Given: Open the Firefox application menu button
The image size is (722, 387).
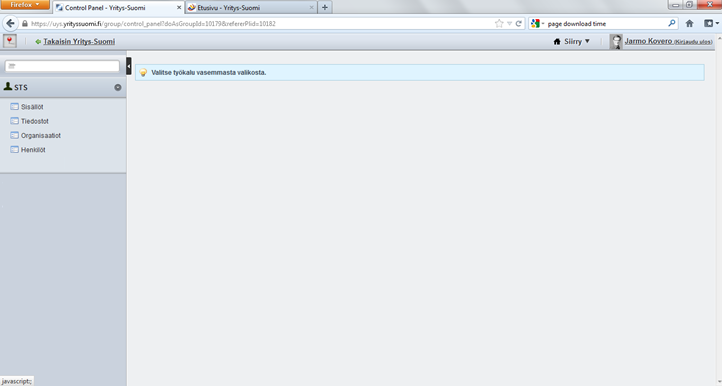Looking at the screenshot, I should pyautogui.click(x=25, y=5).
